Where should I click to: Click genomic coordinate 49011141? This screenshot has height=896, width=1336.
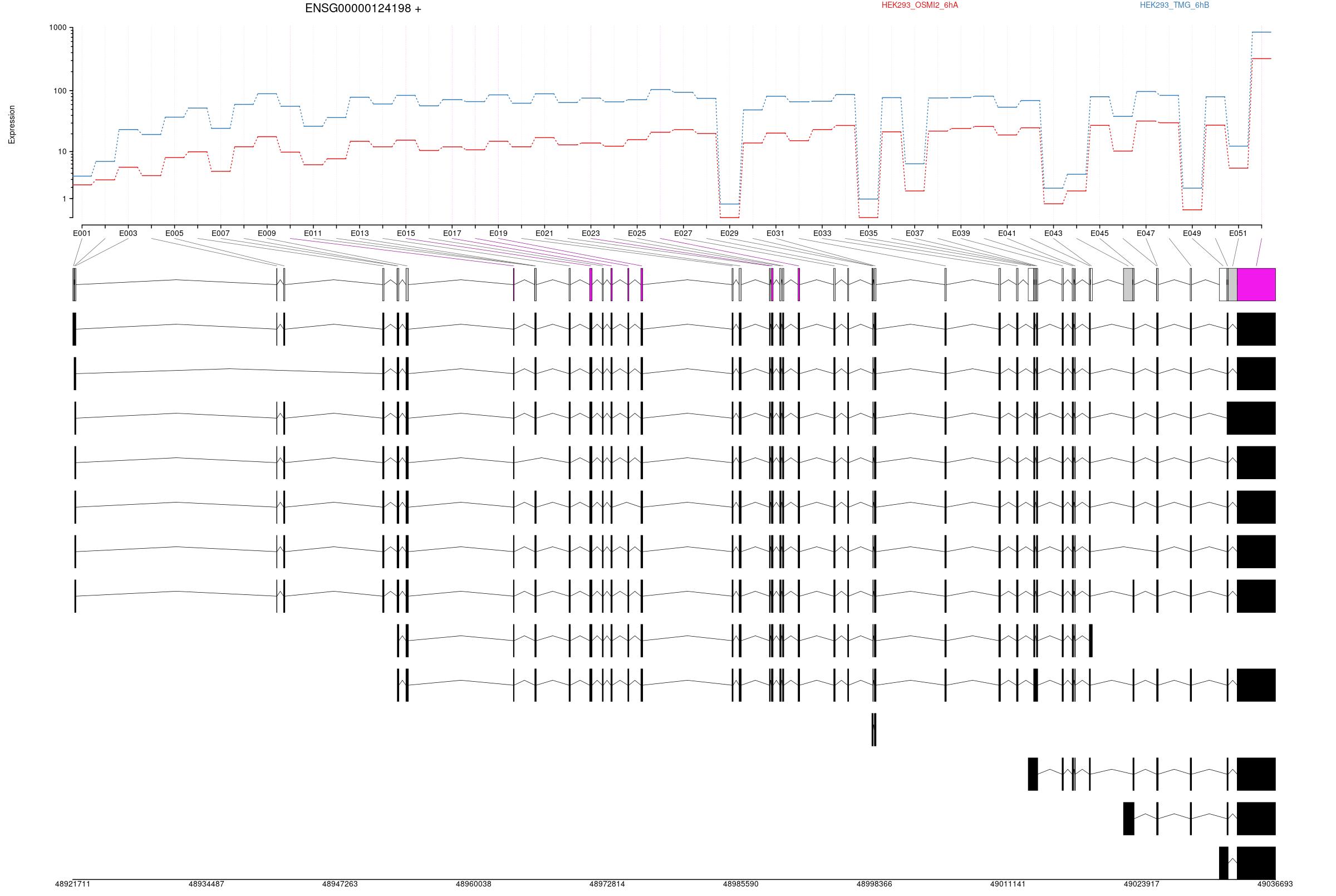1008,884
